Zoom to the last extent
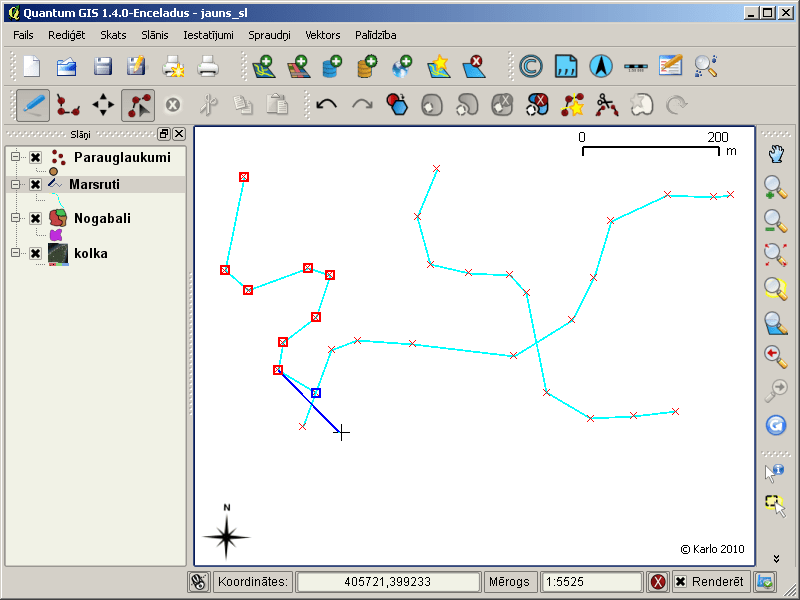This screenshot has width=800, height=600. pyautogui.click(x=776, y=357)
